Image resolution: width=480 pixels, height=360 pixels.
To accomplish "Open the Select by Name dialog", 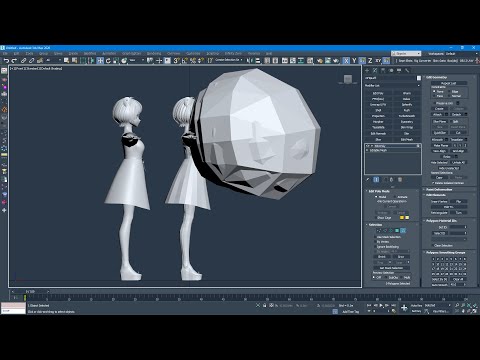I will point(74,60).
